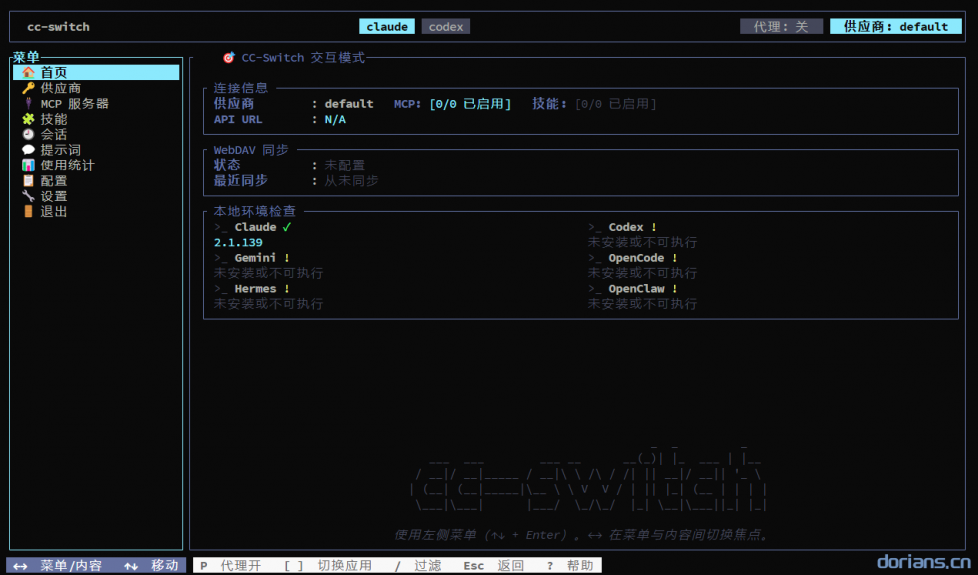The width and height of the screenshot is (978, 575).
Task: Switch to the claude app tab
Action: click(x=387, y=26)
